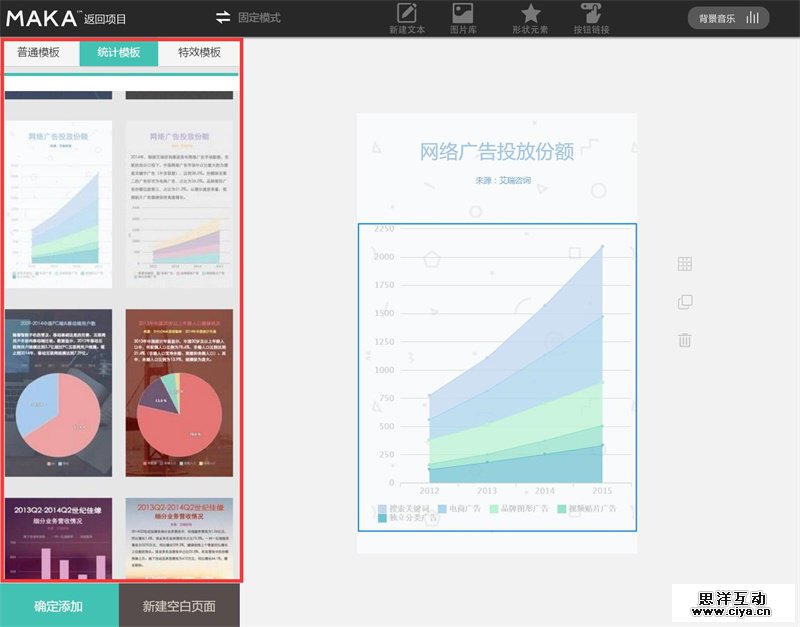Click the 电商广告 legend color swatch
This screenshot has width=800, height=627.
point(442,509)
